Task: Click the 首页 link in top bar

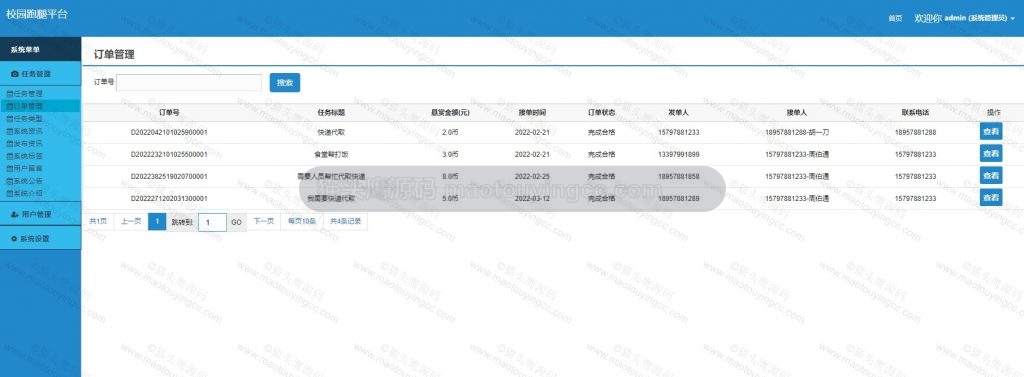Action: tap(895, 18)
